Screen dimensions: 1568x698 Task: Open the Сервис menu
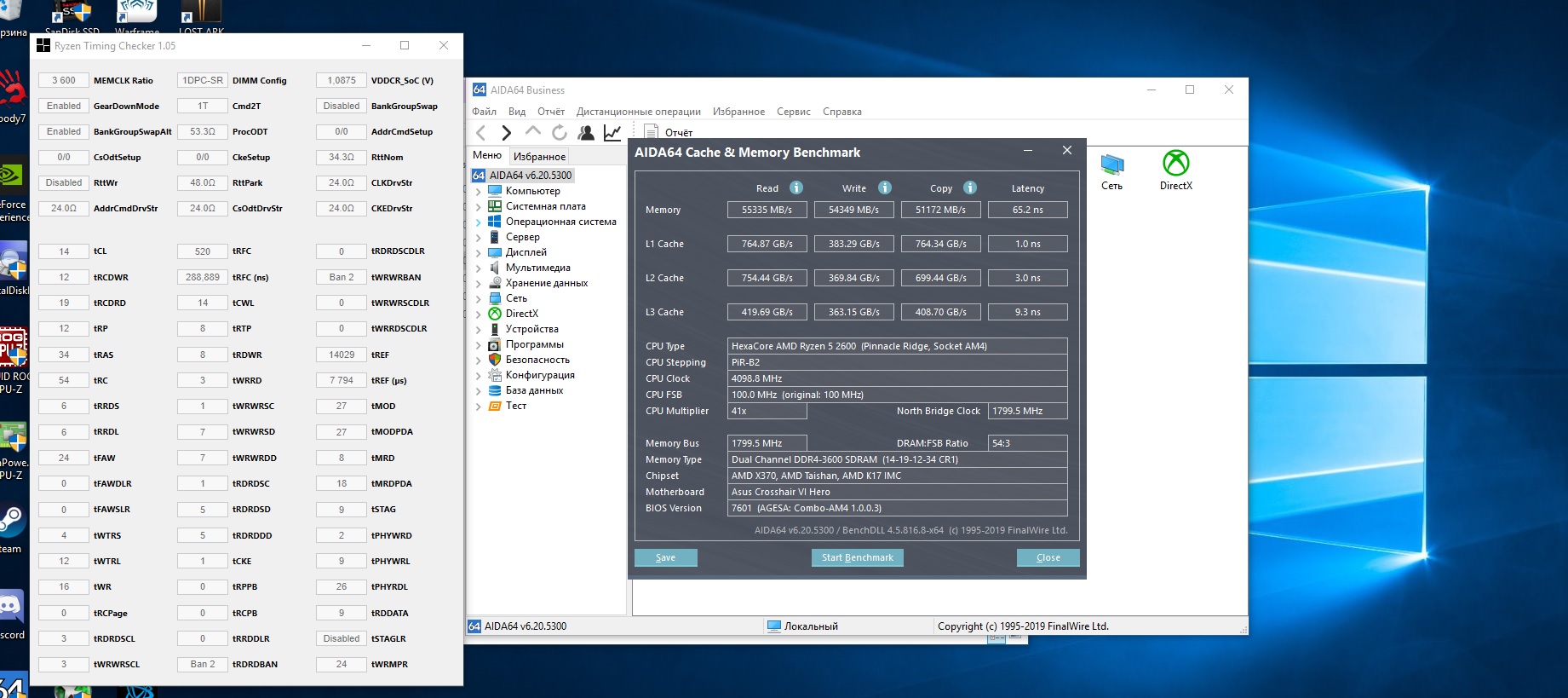click(x=793, y=112)
